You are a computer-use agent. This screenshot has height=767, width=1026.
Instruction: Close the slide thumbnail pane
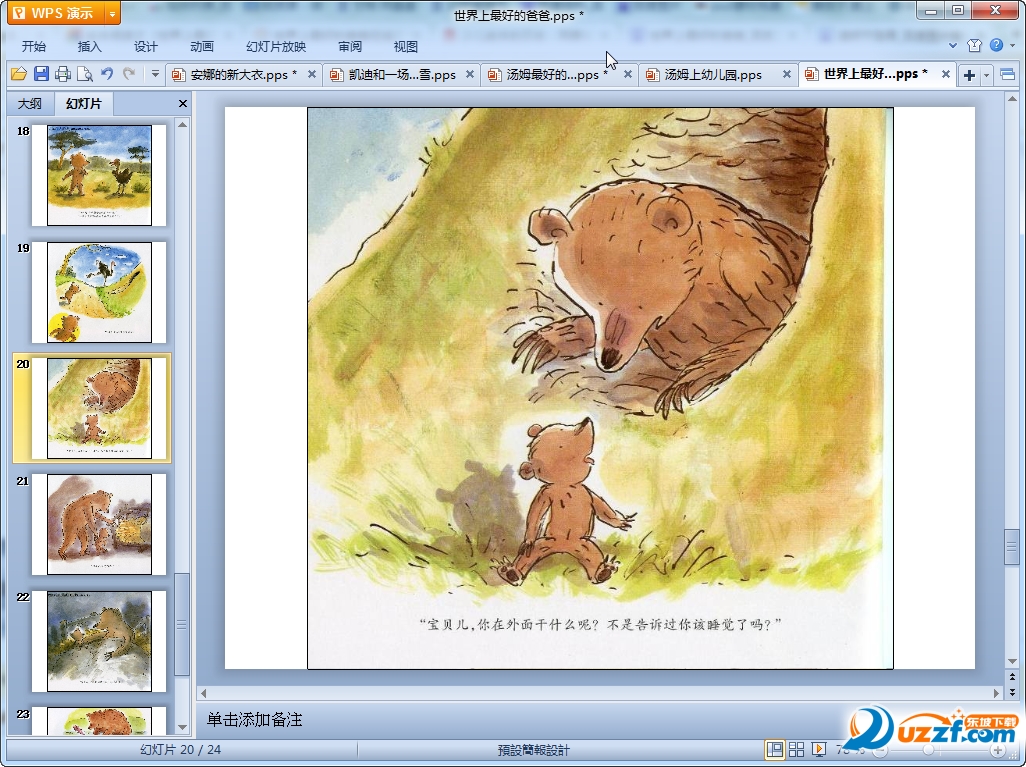point(183,103)
